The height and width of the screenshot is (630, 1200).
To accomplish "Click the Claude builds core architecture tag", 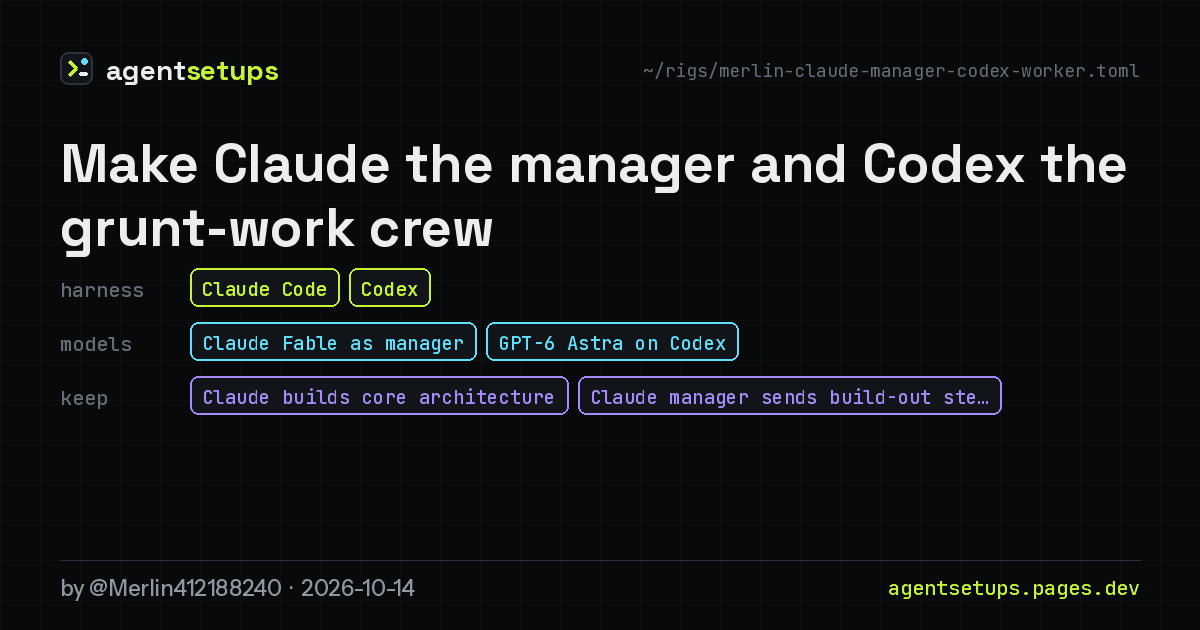I will [x=379, y=396].
